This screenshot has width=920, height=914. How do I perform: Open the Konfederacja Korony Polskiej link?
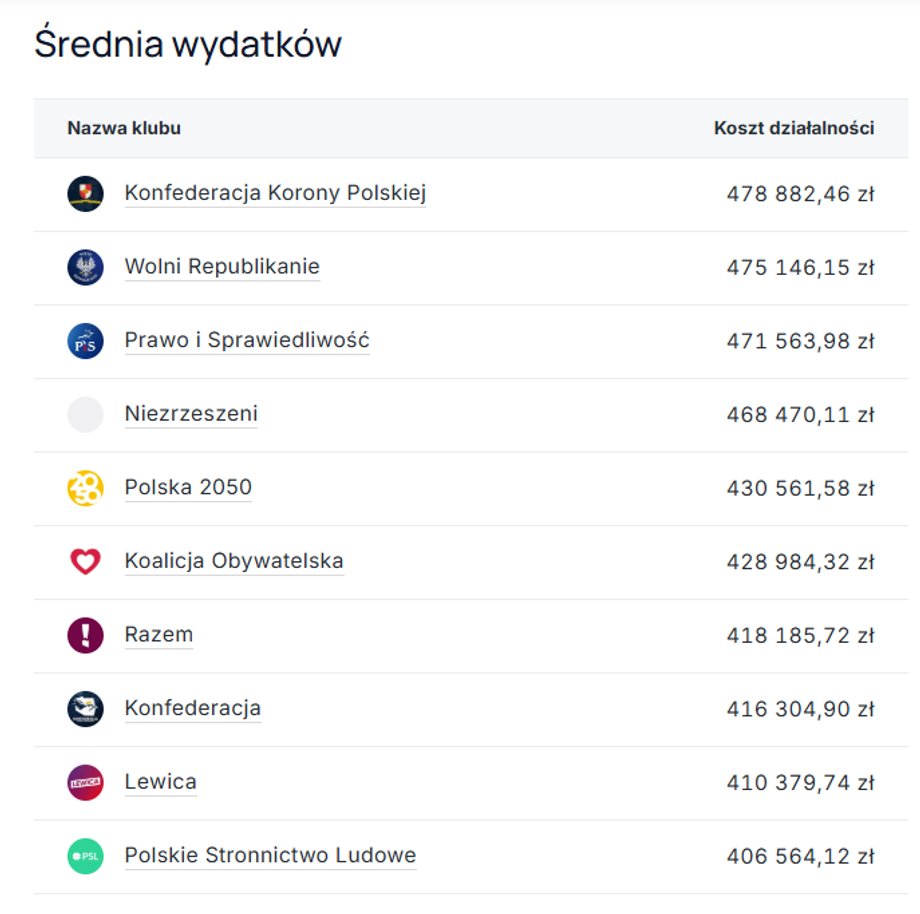pyautogui.click(x=276, y=195)
